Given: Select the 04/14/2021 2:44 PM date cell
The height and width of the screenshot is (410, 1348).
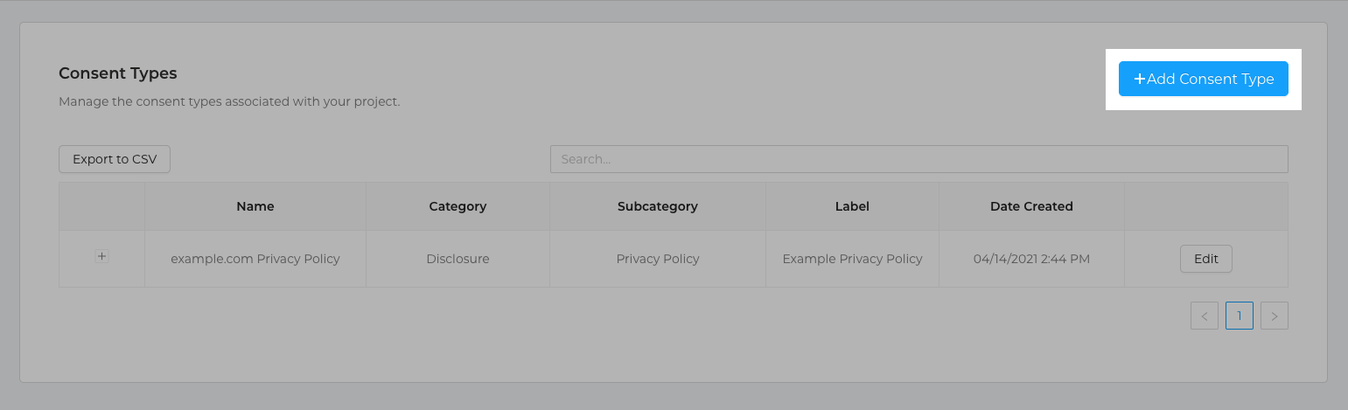Looking at the screenshot, I should coord(1032,258).
